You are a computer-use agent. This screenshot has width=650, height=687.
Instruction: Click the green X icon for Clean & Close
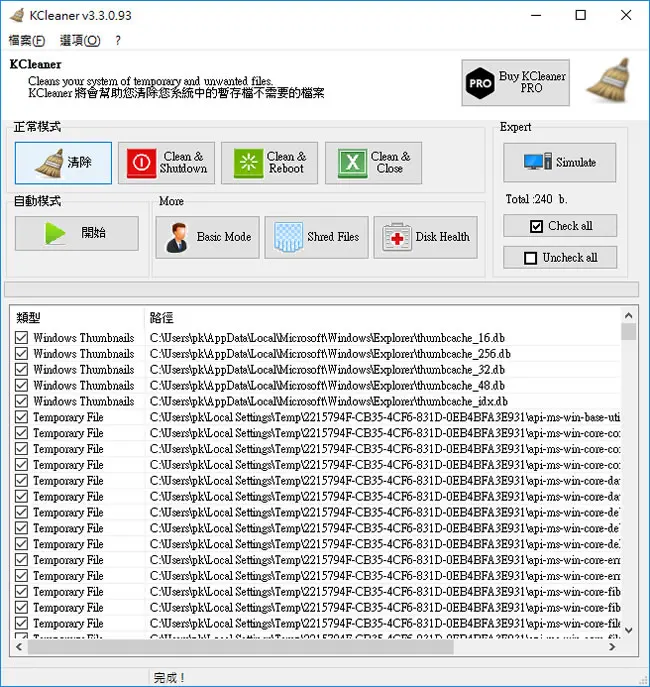(x=353, y=163)
